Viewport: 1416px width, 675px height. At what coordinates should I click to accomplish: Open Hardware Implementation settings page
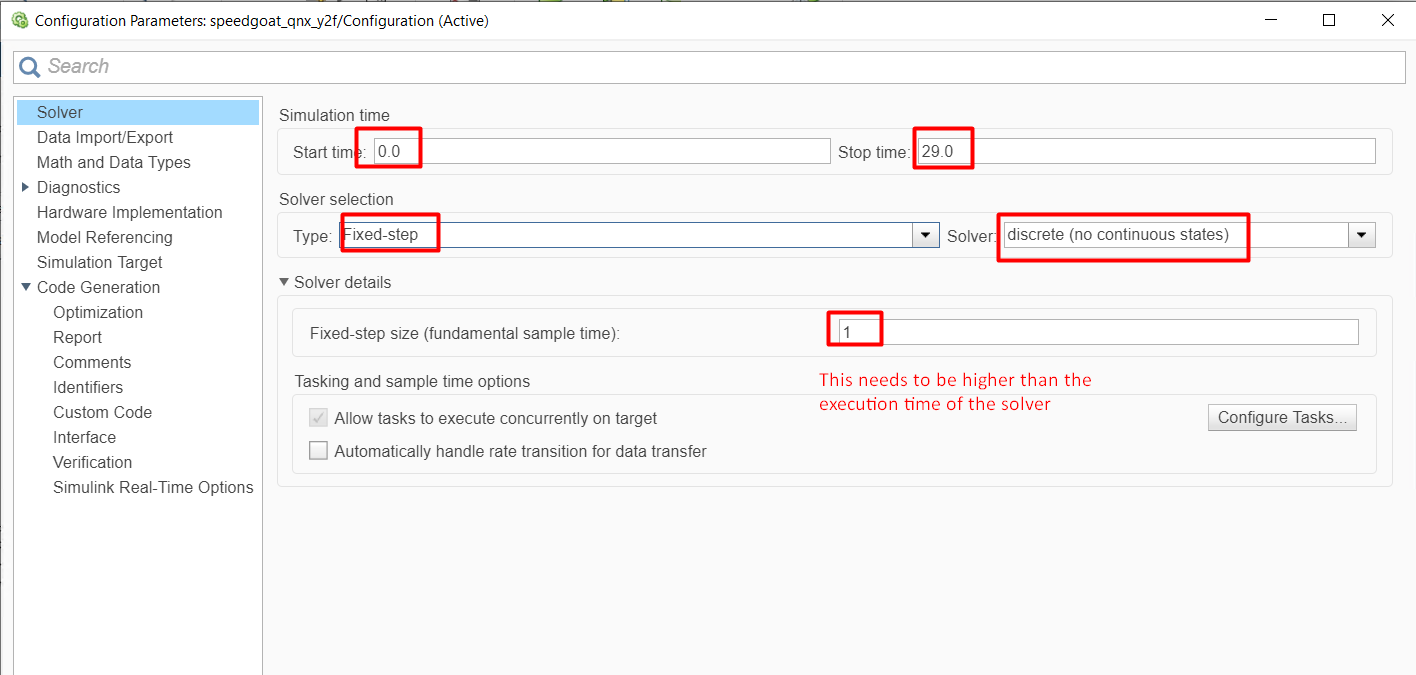tap(129, 212)
